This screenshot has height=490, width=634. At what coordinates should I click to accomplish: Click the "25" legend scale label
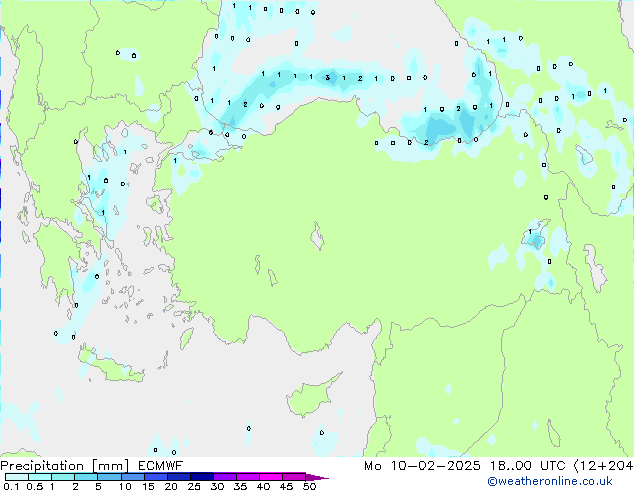tap(194, 486)
